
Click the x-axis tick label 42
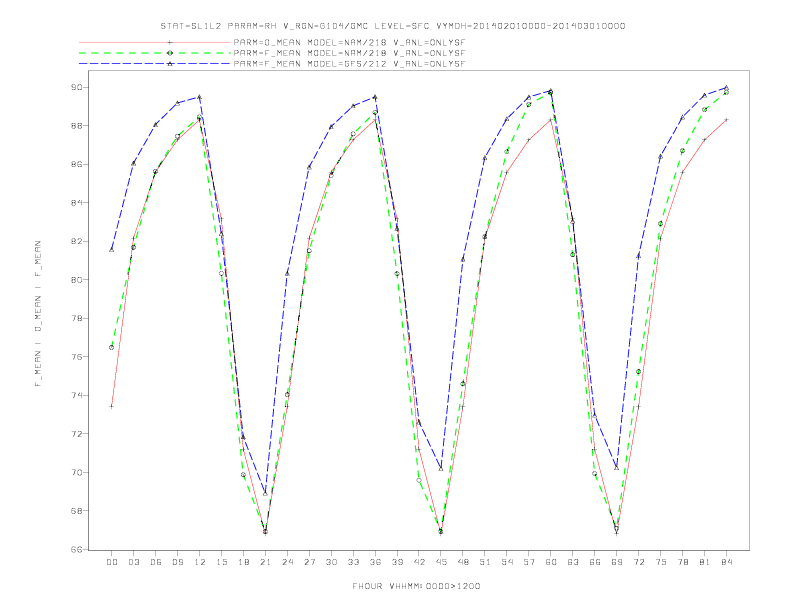419,562
